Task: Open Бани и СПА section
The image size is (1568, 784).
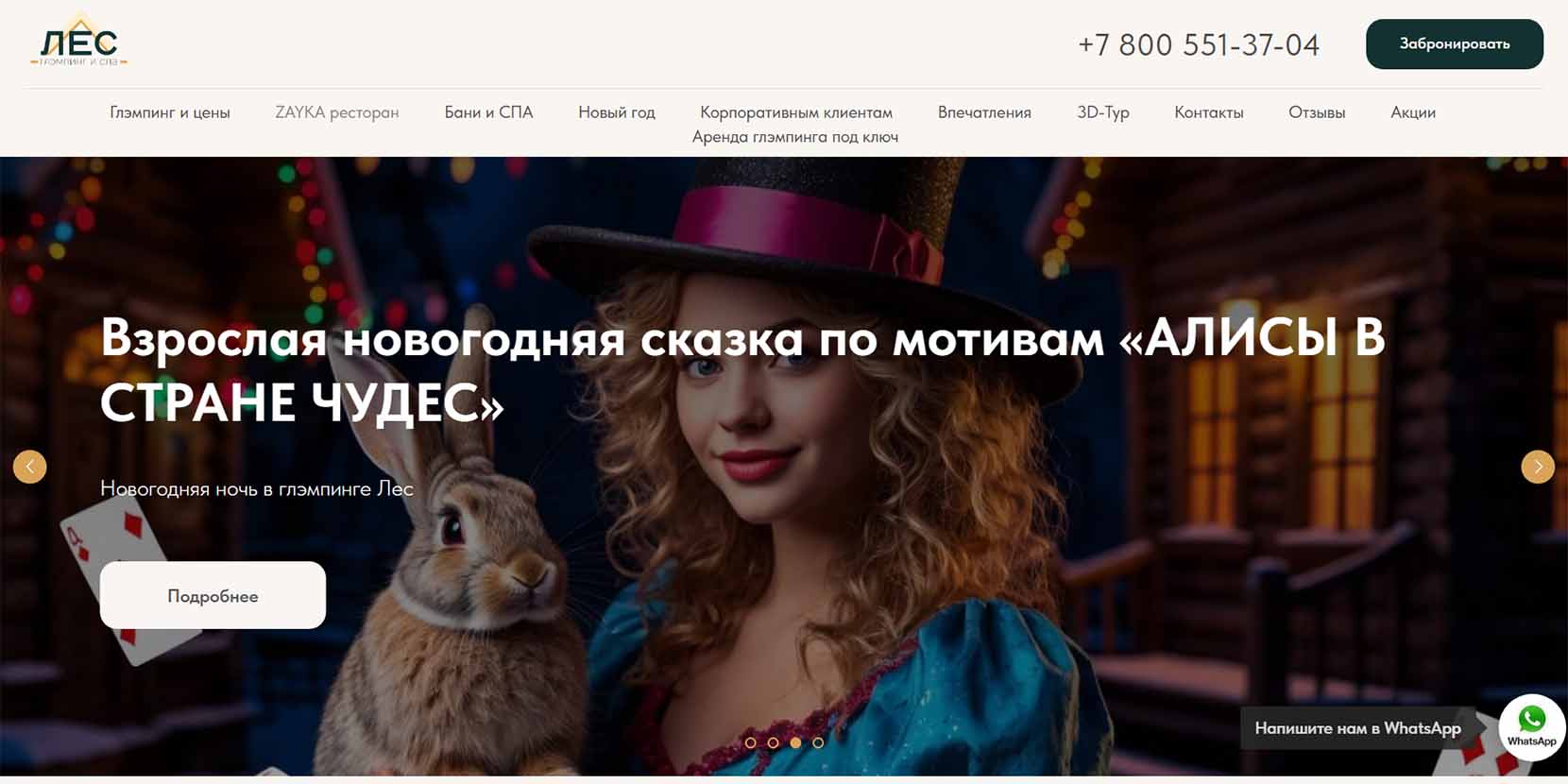Action: click(489, 112)
